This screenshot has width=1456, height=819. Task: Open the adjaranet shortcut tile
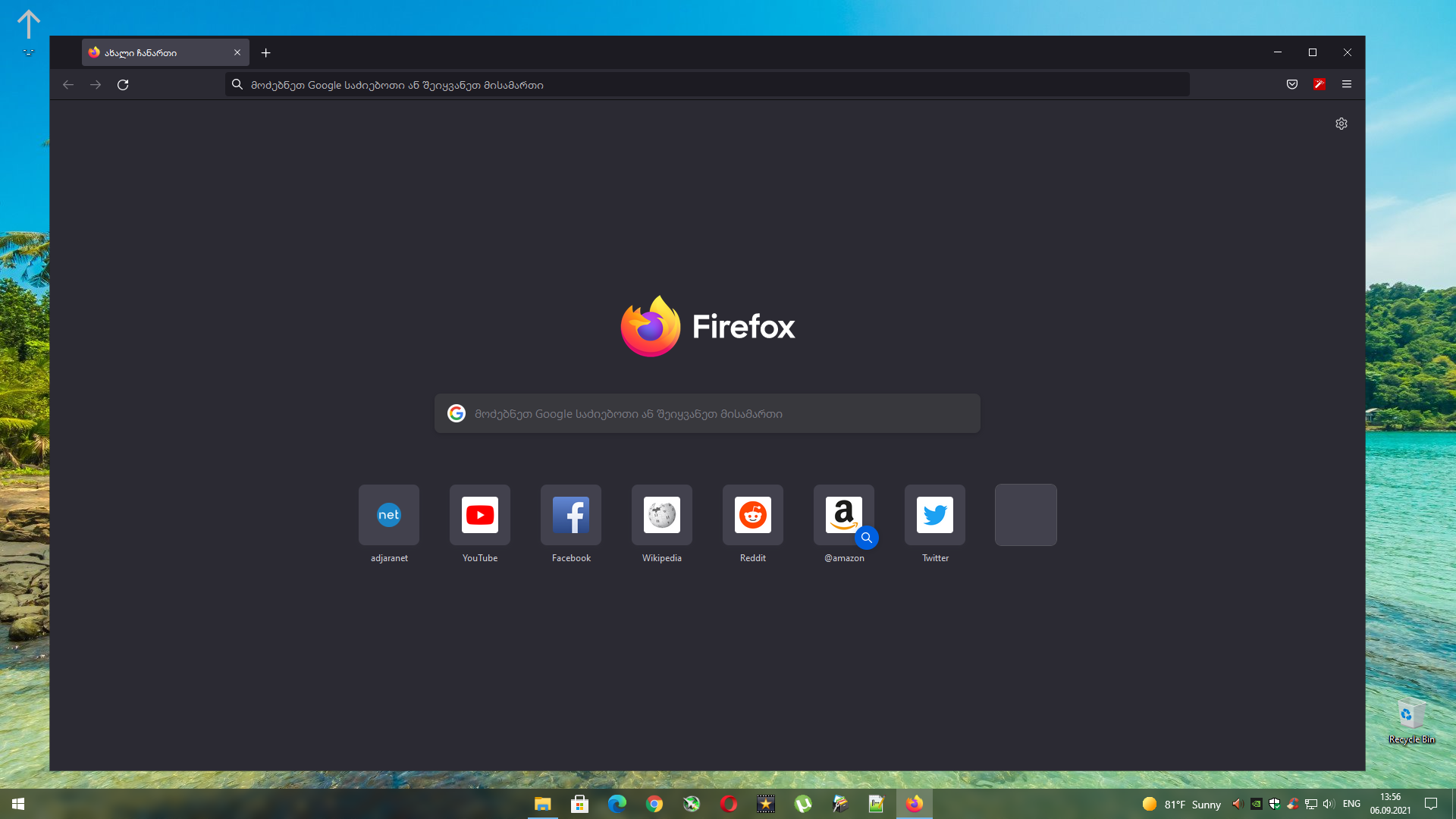pos(389,516)
